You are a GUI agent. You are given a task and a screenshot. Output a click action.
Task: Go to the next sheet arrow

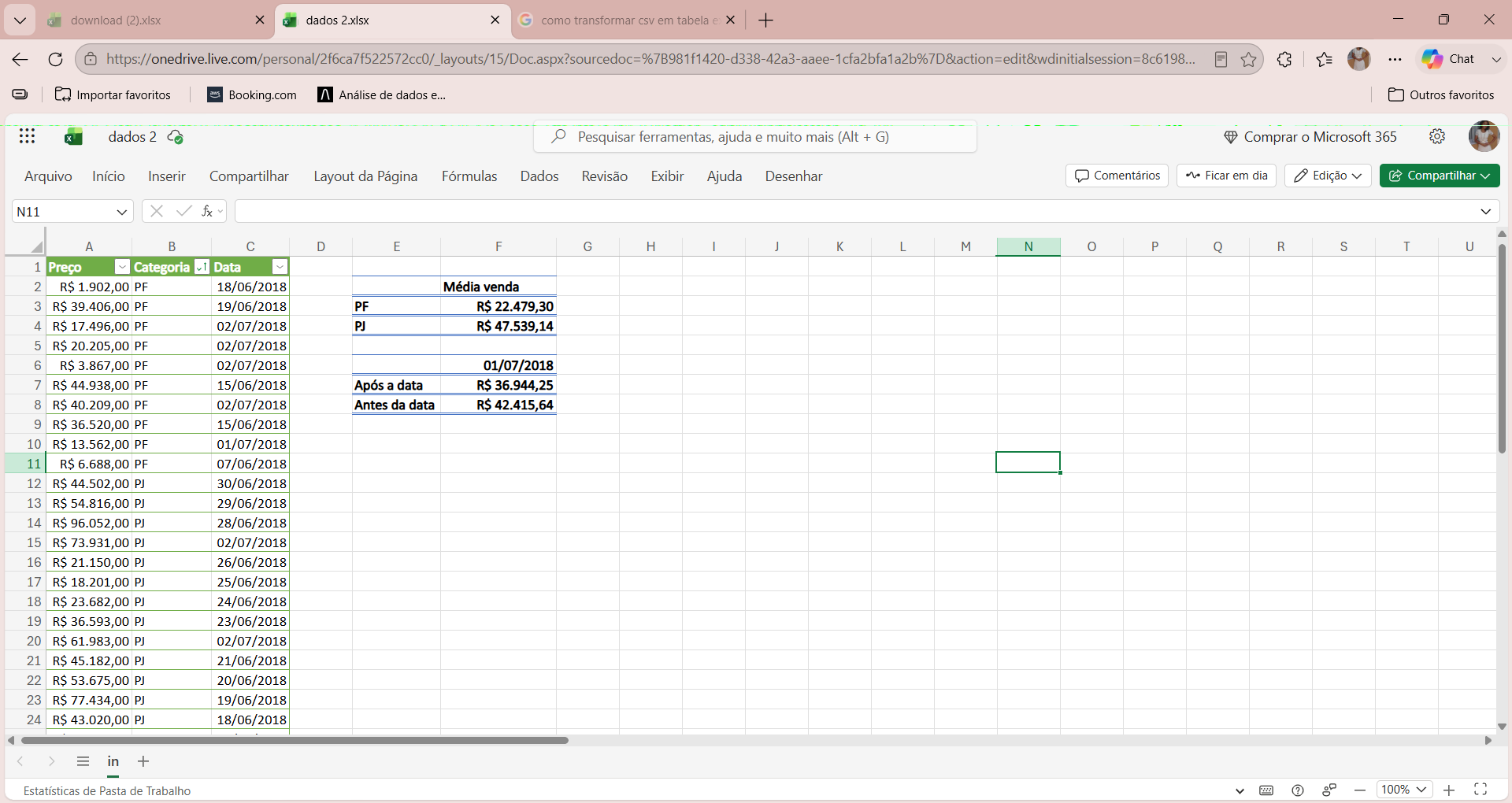pyautogui.click(x=51, y=761)
